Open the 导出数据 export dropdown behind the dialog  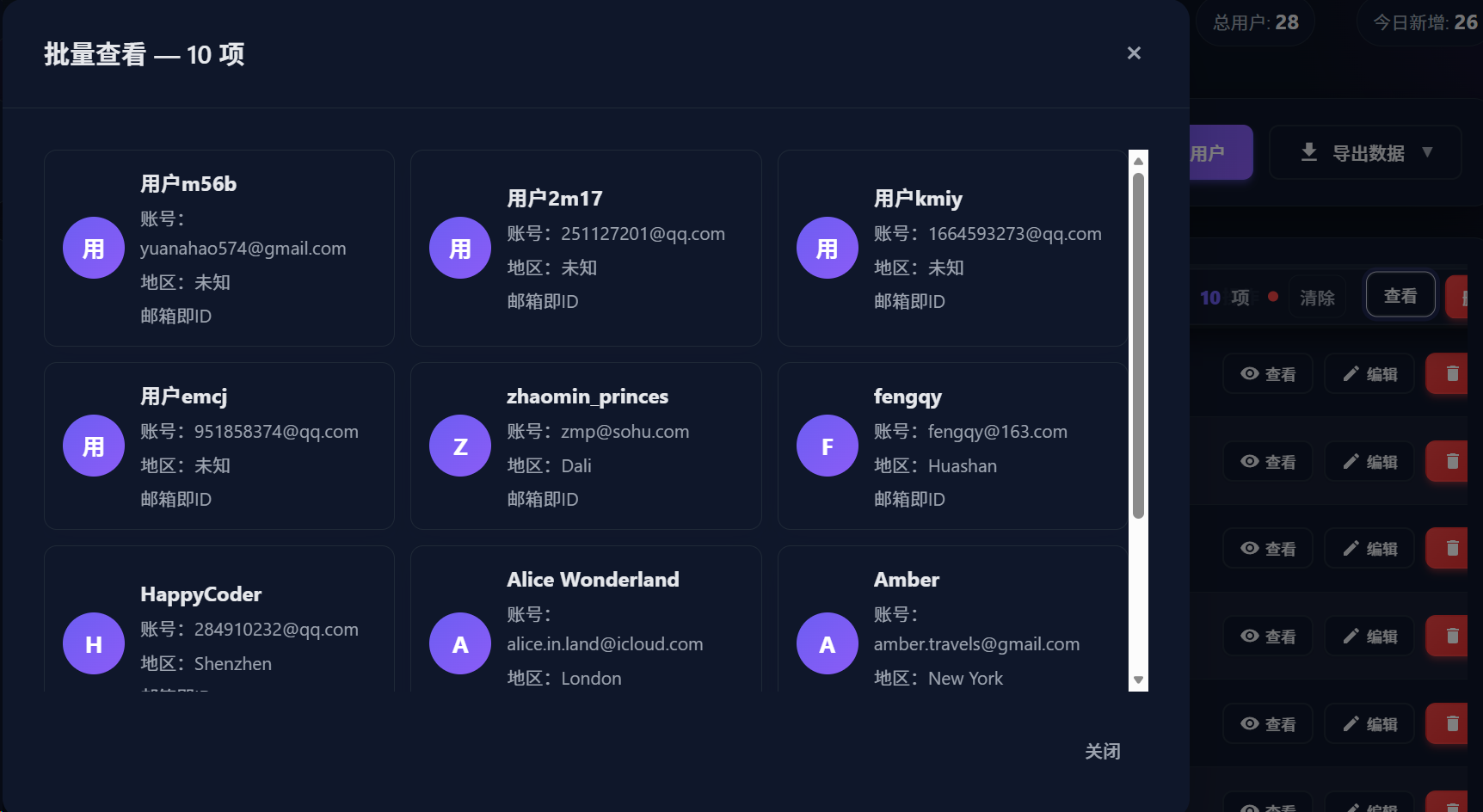pos(1365,152)
